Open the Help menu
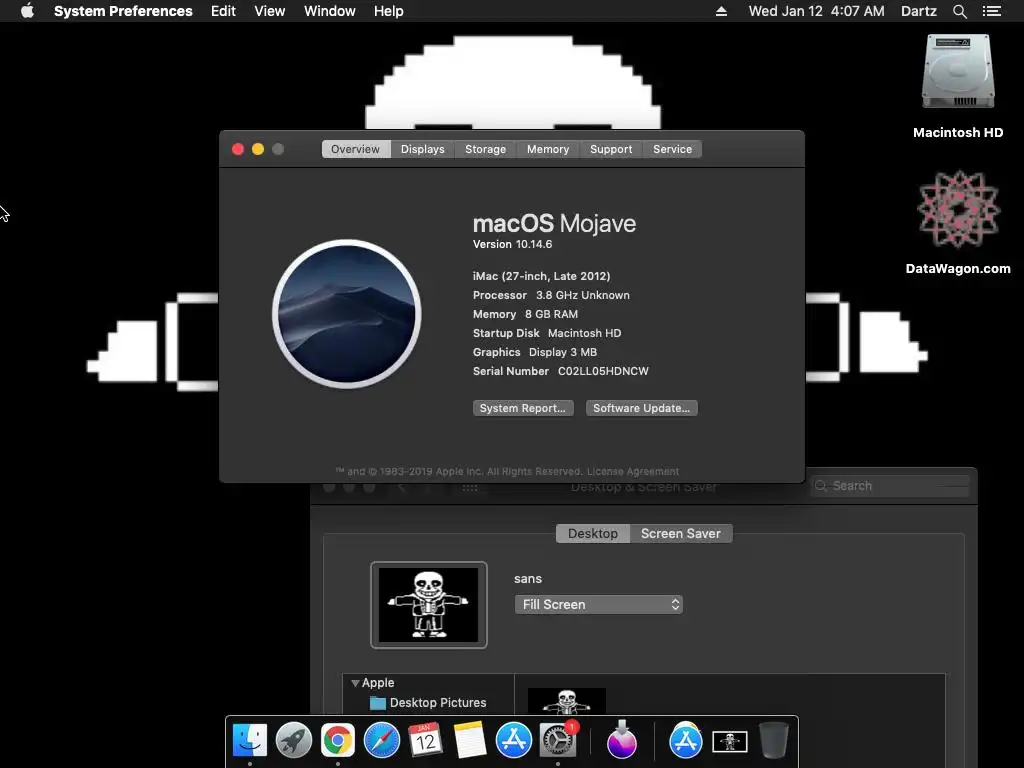 click(x=389, y=11)
